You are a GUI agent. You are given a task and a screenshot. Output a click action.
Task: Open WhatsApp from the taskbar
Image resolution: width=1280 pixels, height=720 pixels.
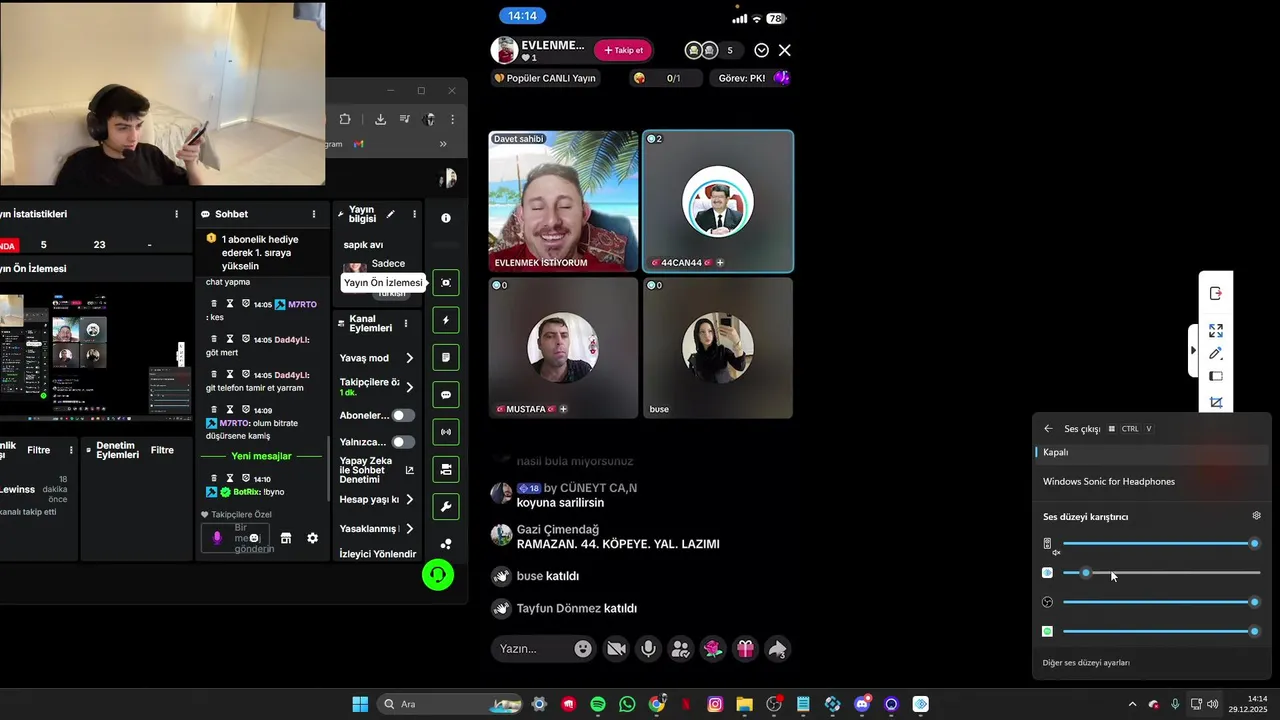[x=627, y=704]
